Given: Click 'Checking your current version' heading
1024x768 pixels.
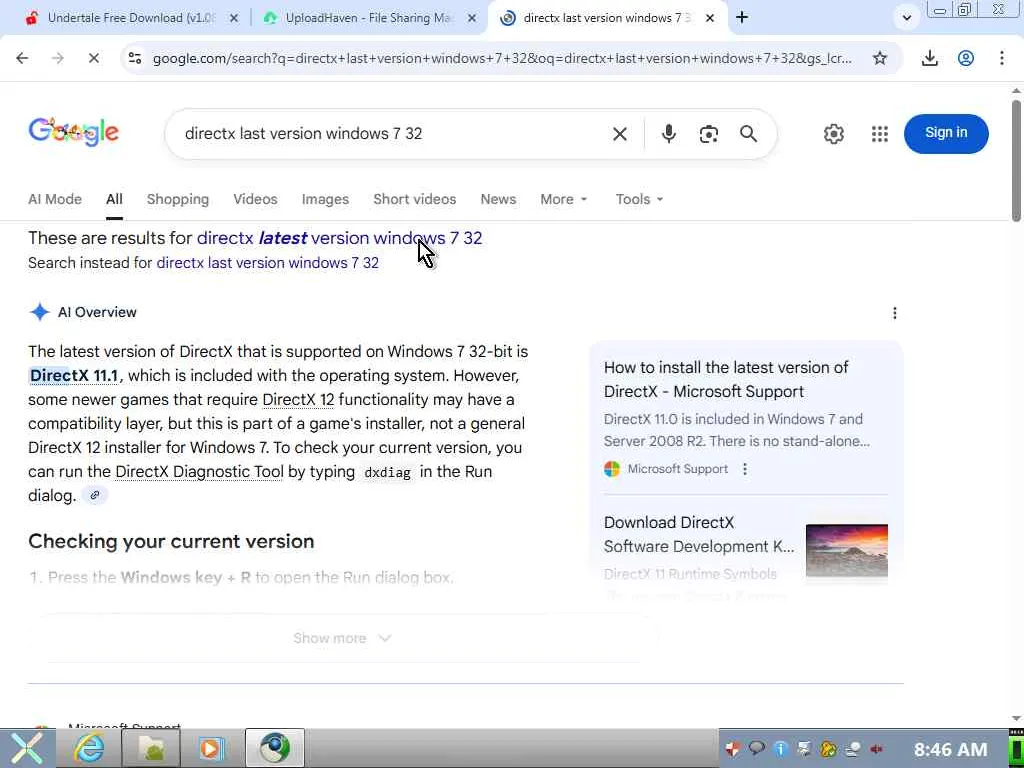Looking at the screenshot, I should coord(171,541).
